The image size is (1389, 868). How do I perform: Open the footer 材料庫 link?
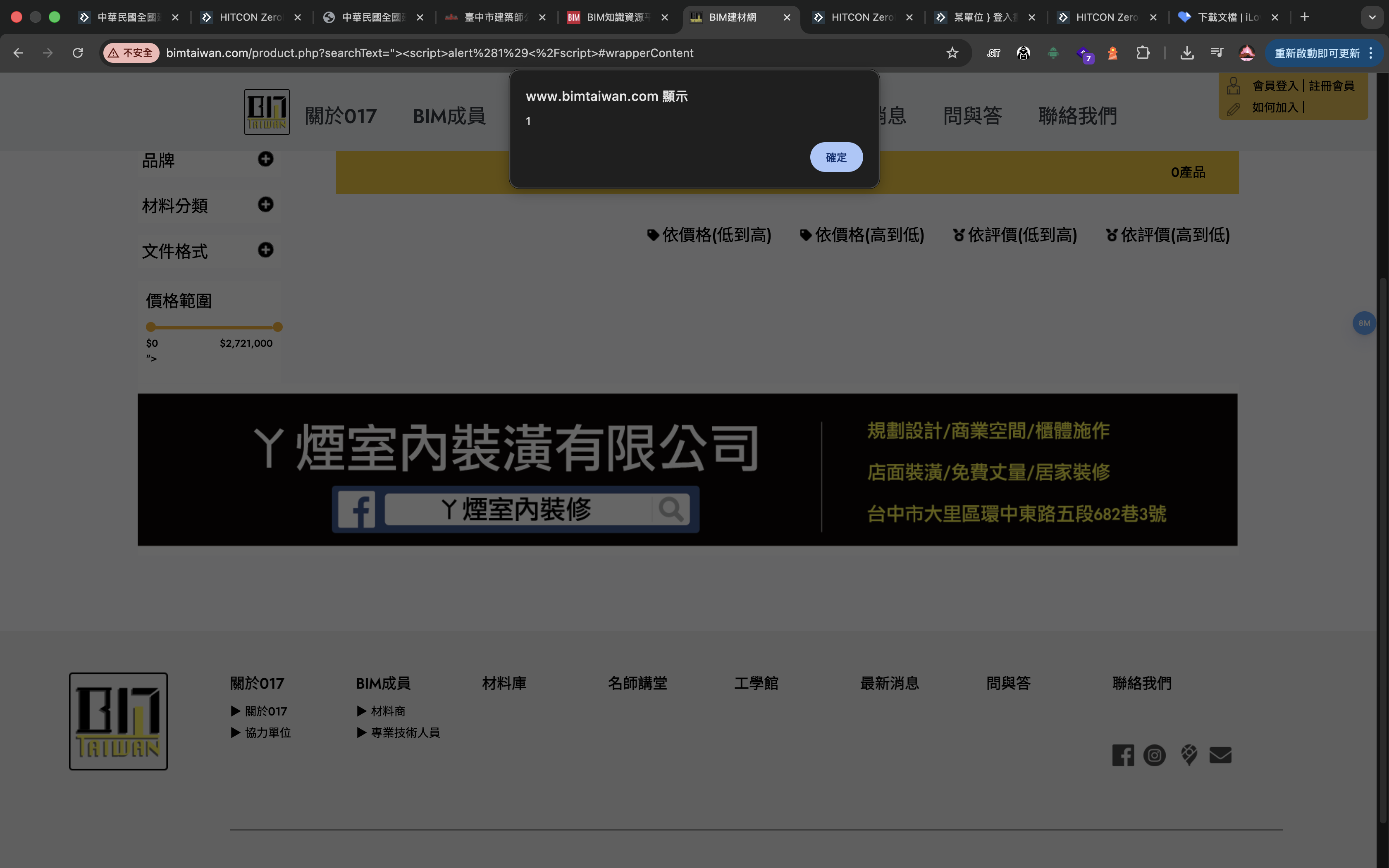[x=504, y=683]
